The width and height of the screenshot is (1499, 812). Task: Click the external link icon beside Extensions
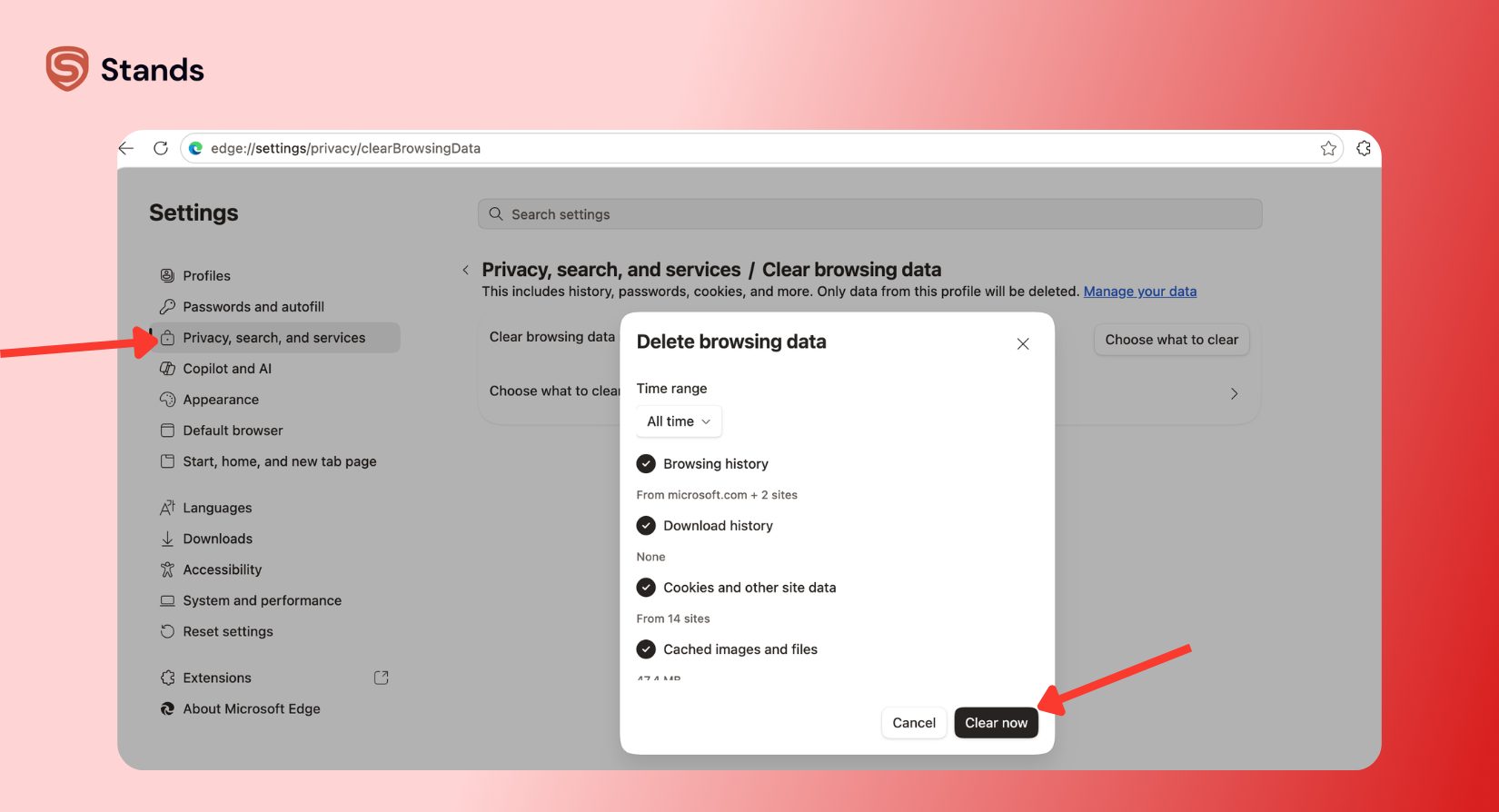(382, 678)
